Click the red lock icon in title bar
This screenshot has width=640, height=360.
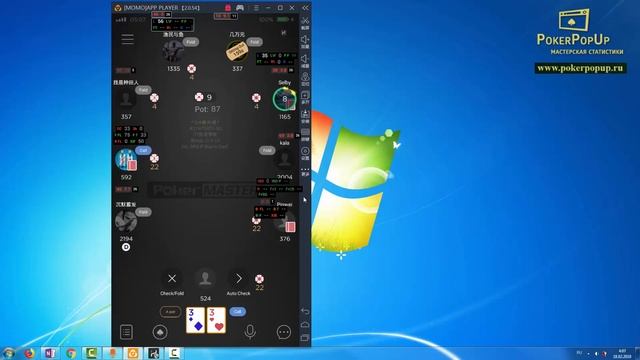228,8
